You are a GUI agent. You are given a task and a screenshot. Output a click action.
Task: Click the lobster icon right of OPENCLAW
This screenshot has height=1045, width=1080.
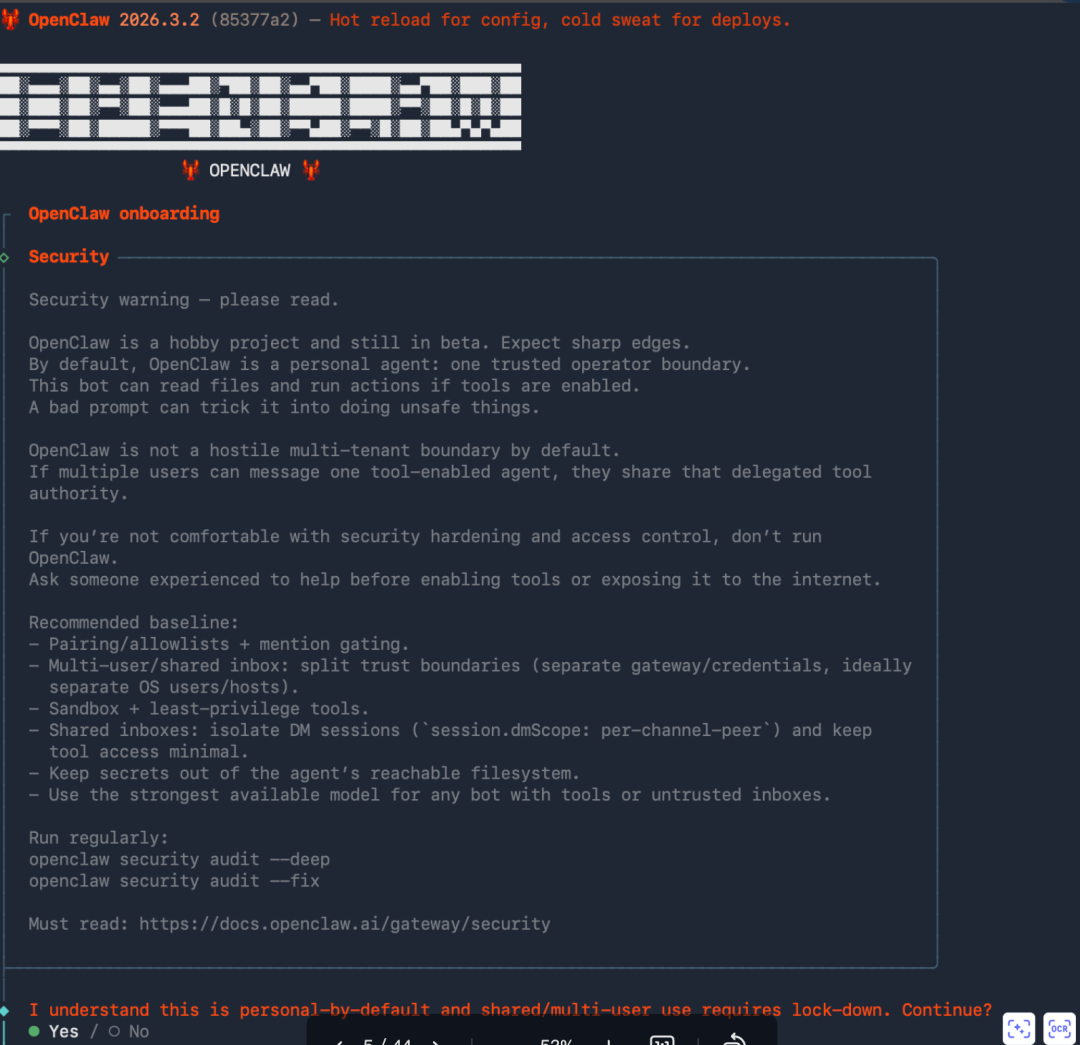tap(311, 169)
